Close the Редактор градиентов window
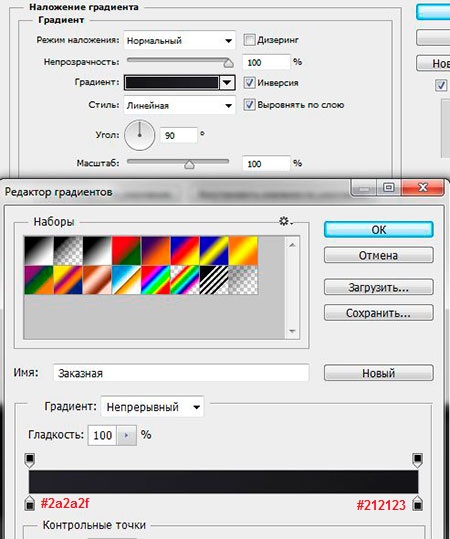This screenshot has height=539, width=450. [x=422, y=188]
